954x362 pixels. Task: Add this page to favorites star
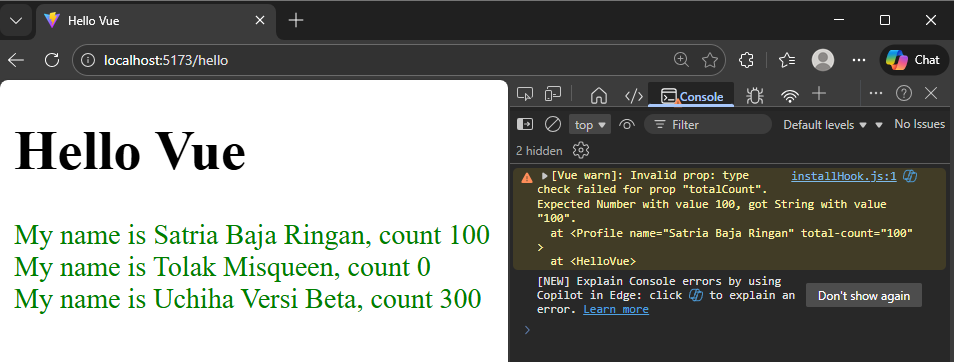709,60
